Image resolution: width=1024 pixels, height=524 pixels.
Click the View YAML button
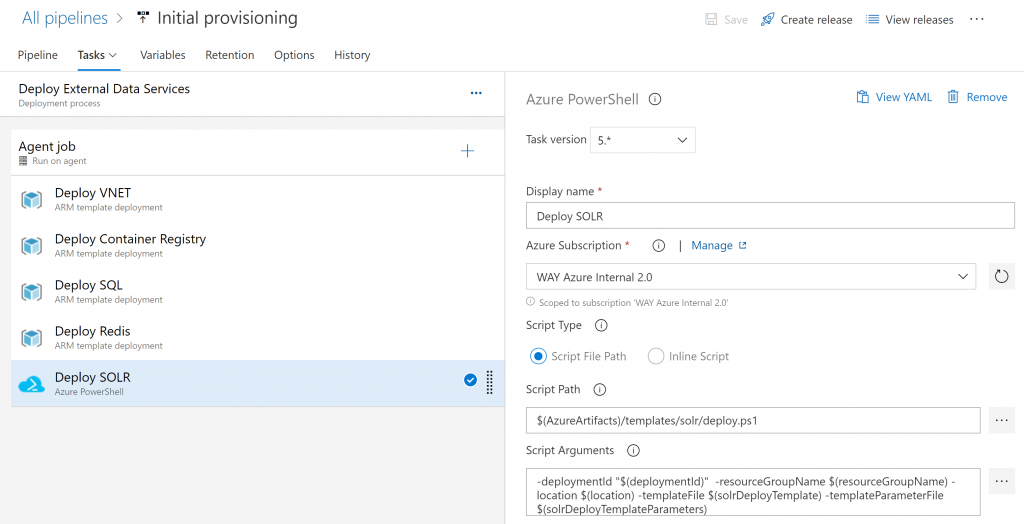click(x=894, y=97)
